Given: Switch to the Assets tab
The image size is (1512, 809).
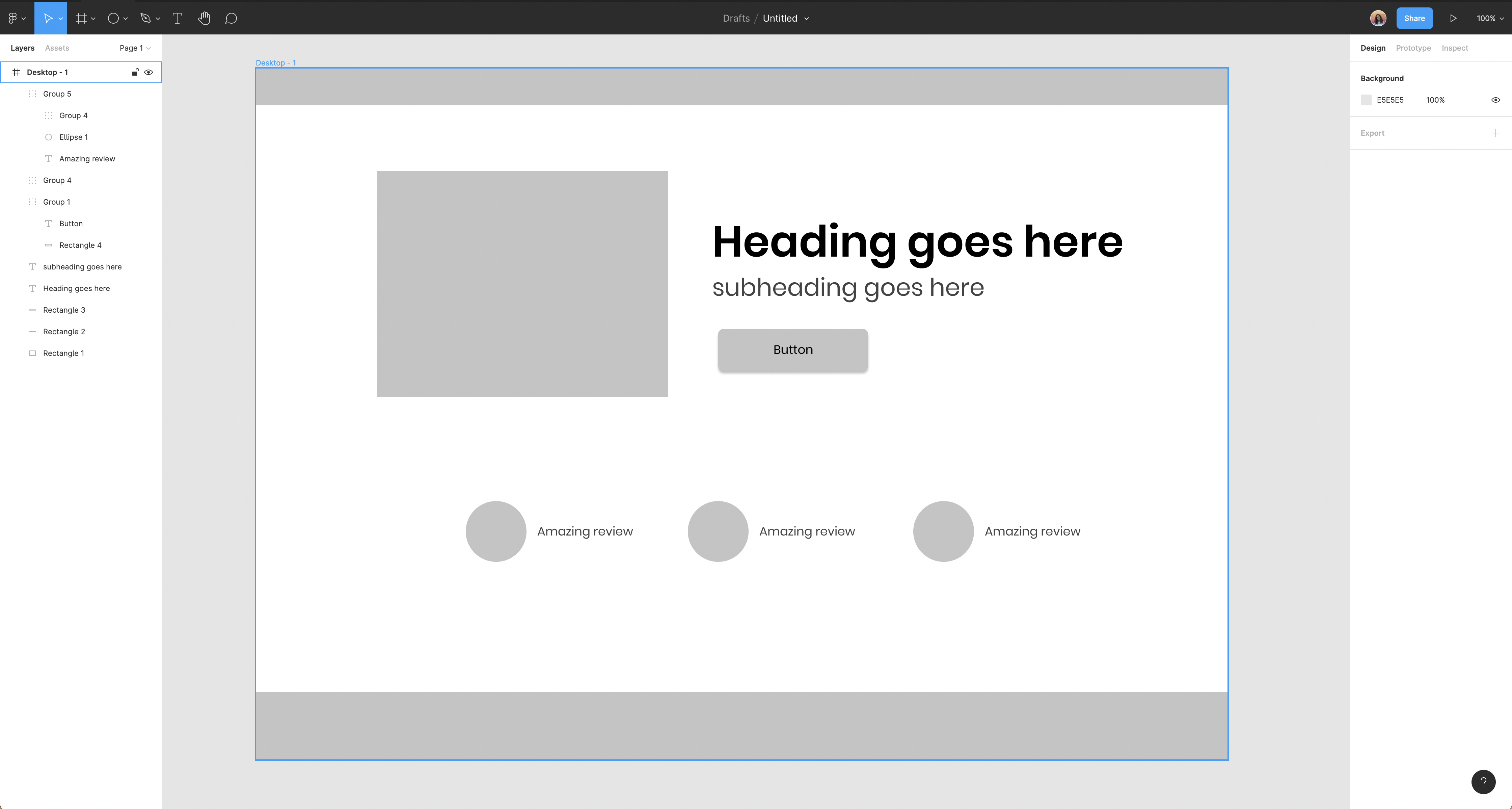Looking at the screenshot, I should coord(57,48).
